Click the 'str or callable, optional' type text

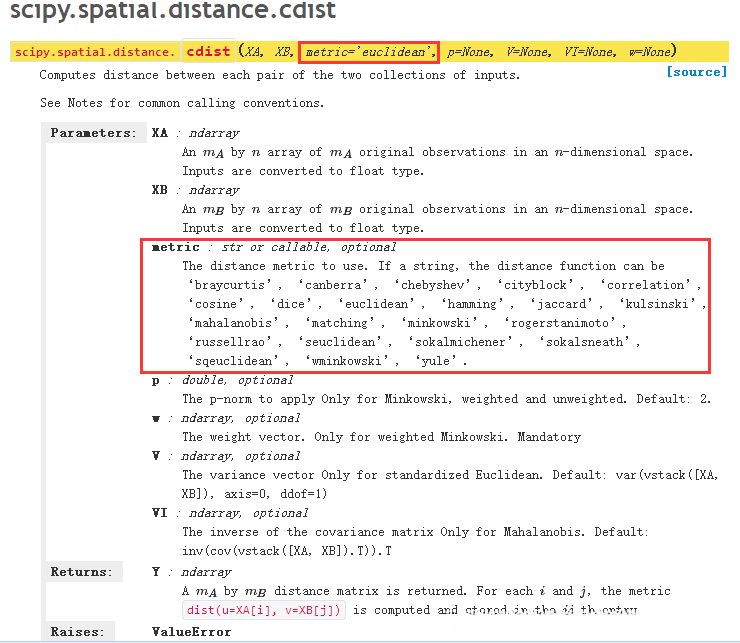coord(309,247)
